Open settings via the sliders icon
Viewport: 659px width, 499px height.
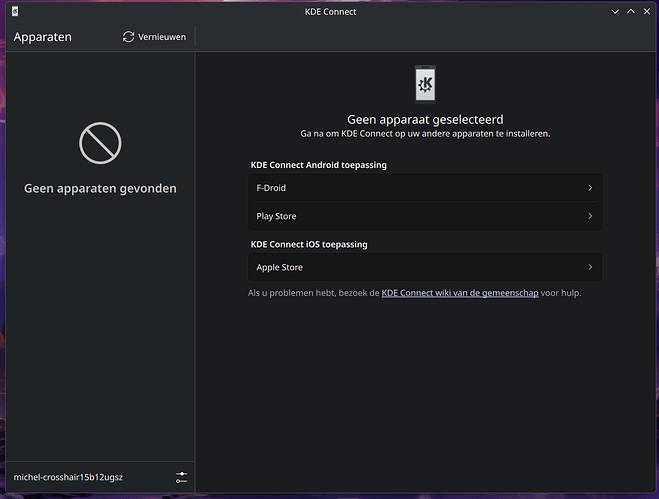coord(182,477)
